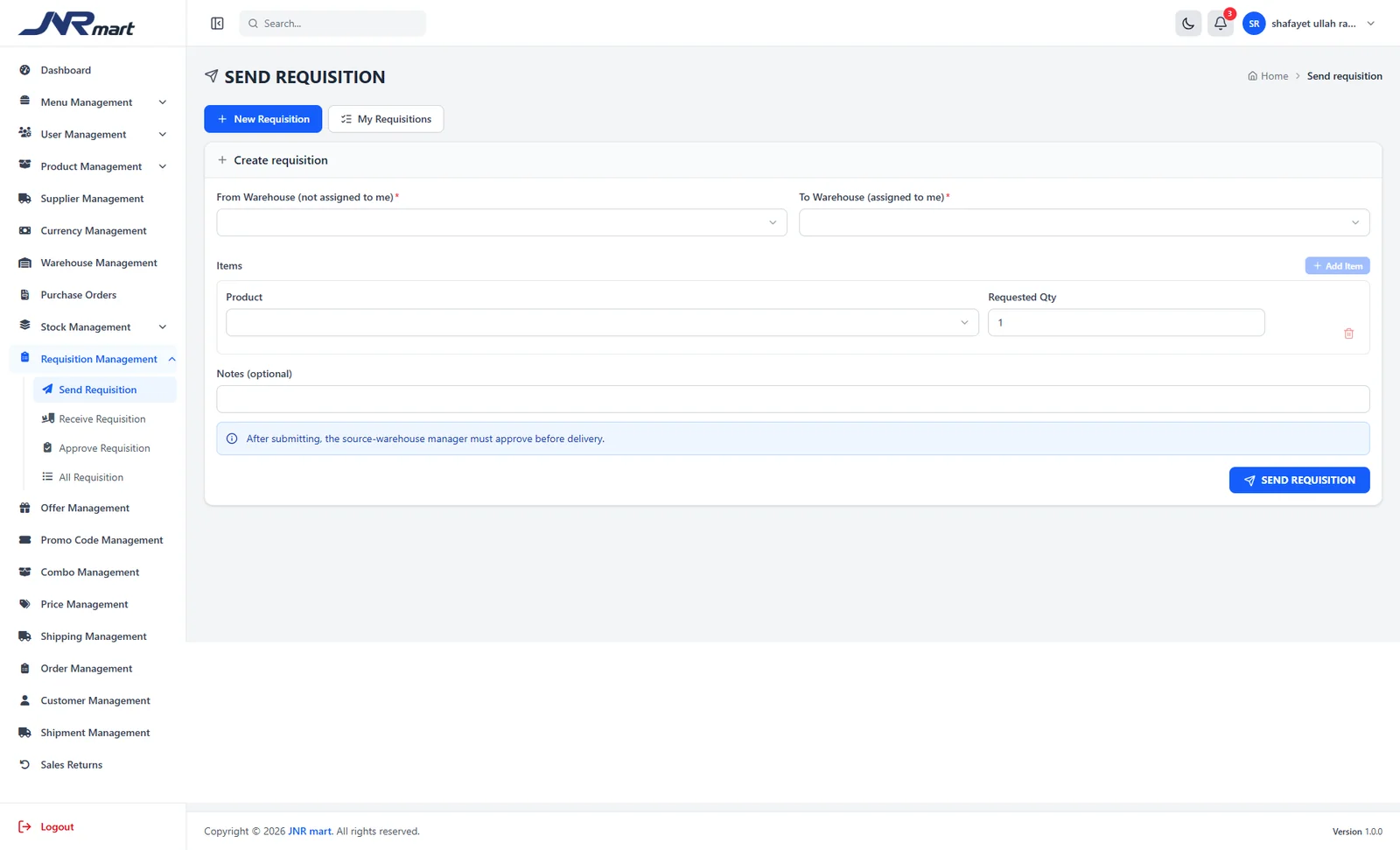
Task: Click the Warehouse Management icon
Action: (24, 263)
